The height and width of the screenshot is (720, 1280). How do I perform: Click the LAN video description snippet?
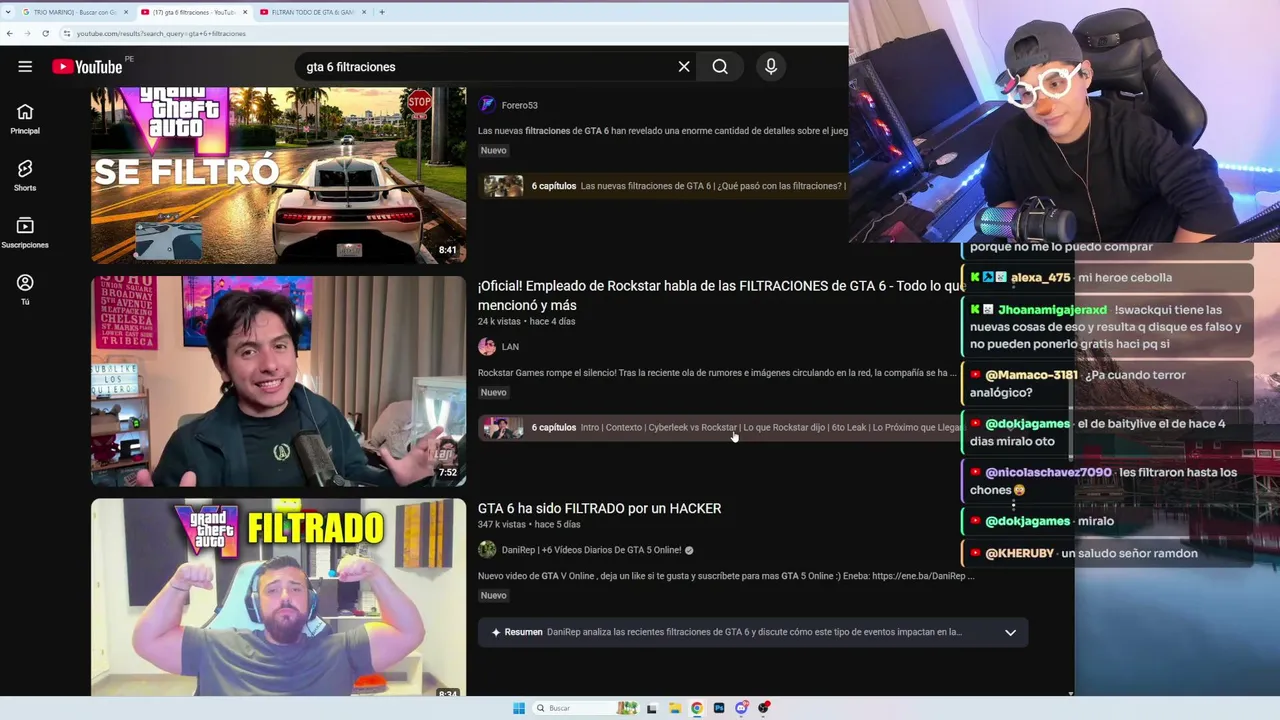pyautogui.click(x=717, y=373)
